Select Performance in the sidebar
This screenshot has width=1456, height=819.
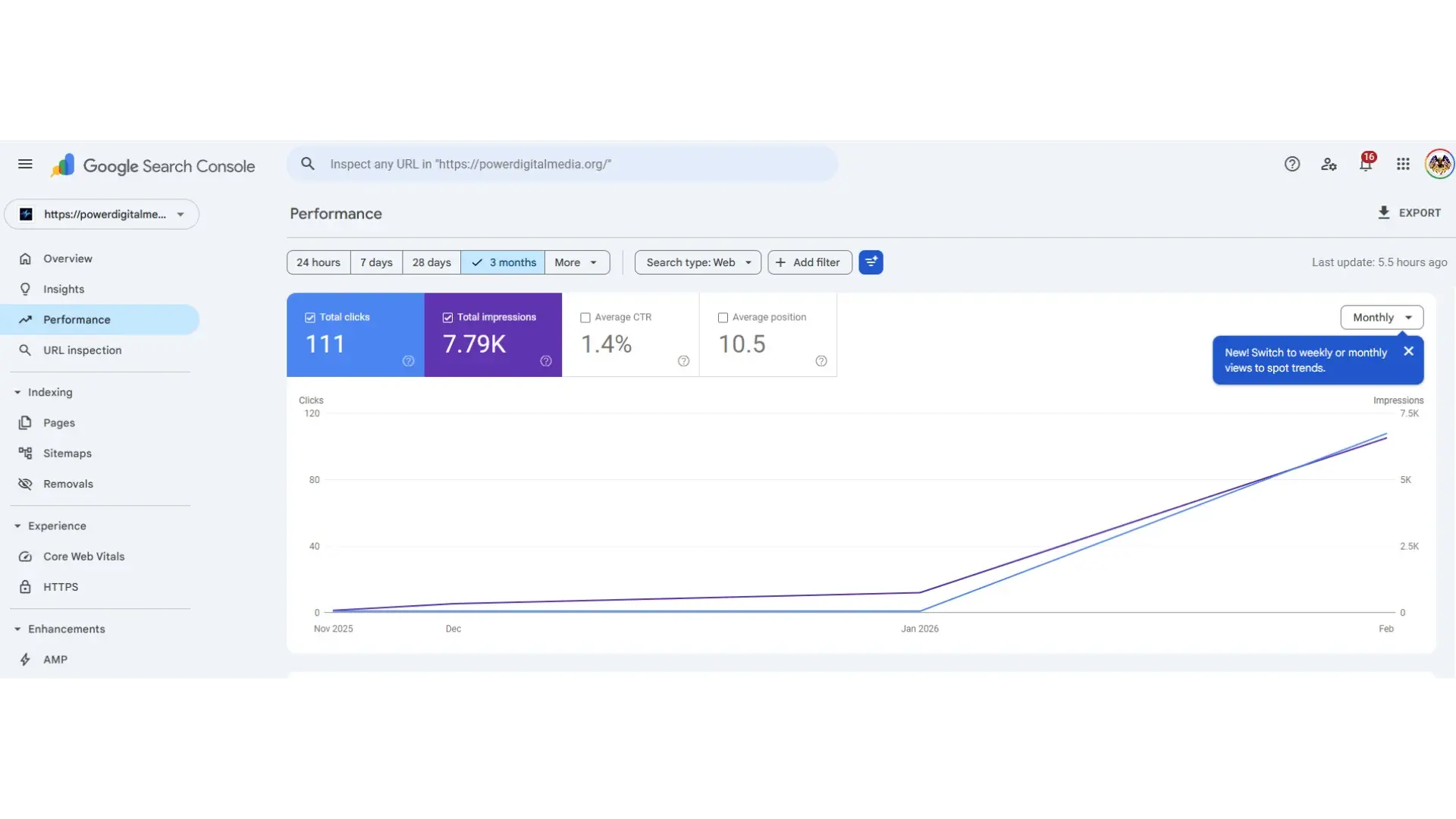coord(76,319)
